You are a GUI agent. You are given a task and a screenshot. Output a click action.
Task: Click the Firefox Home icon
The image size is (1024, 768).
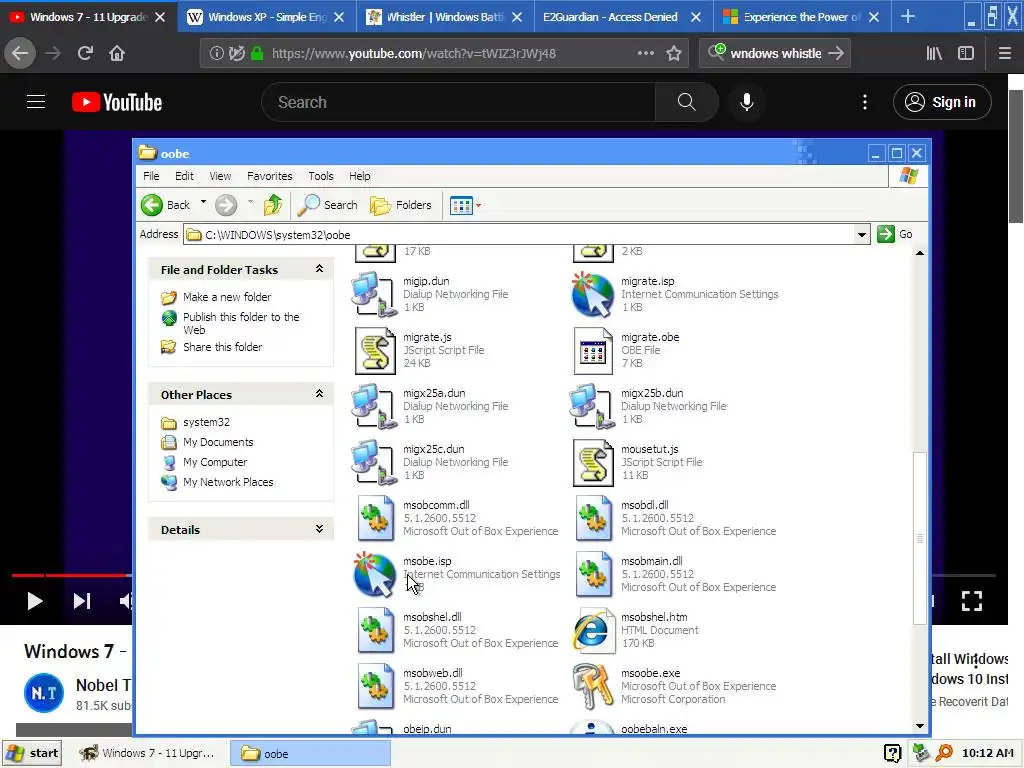pos(117,54)
